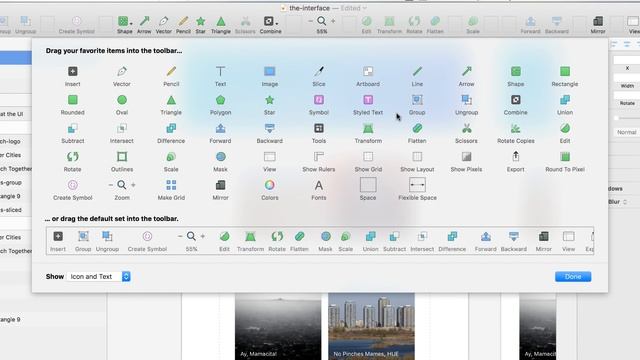This screenshot has height=360, width=640.
Task: Click the Tools item icon
Action: pos(319,128)
